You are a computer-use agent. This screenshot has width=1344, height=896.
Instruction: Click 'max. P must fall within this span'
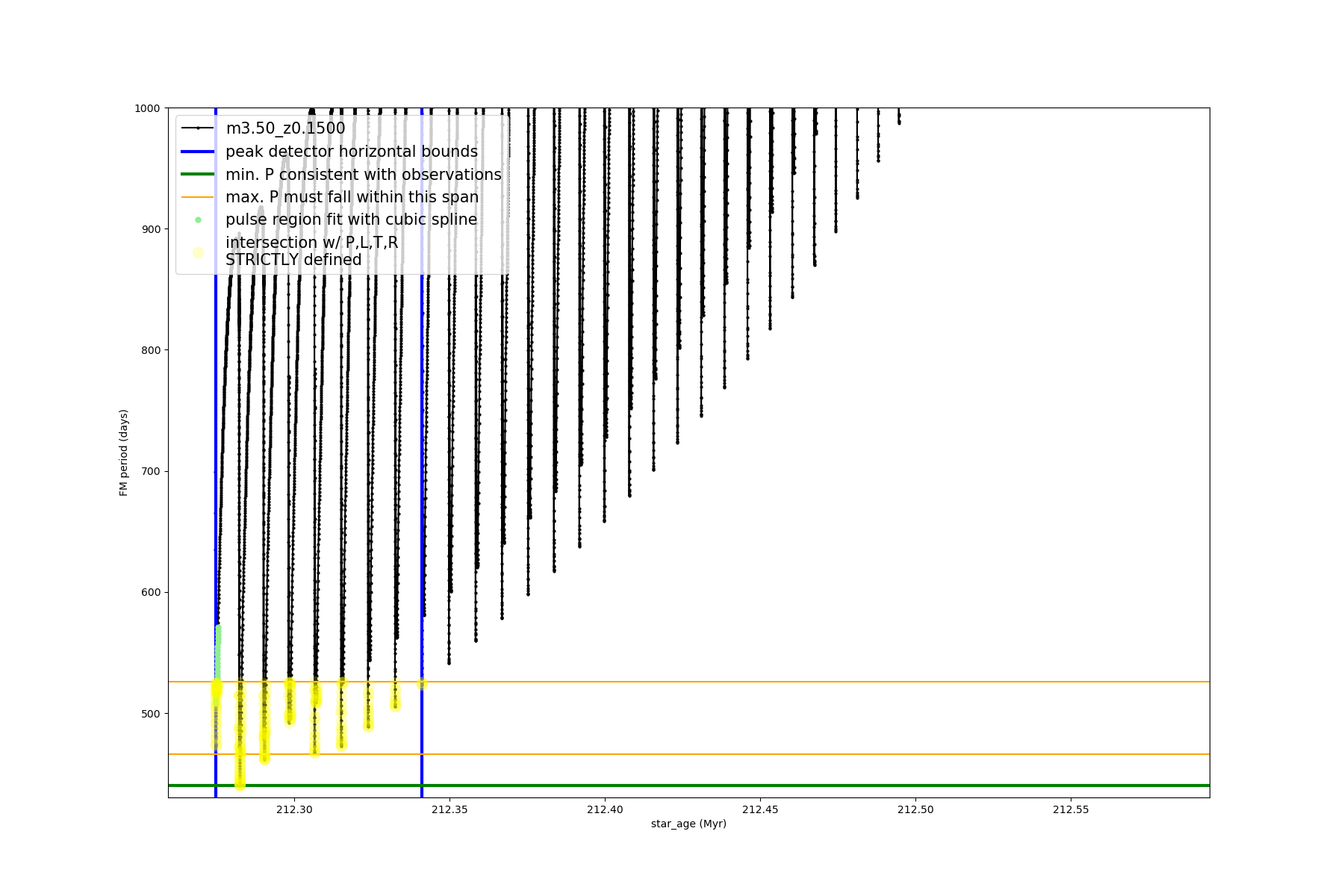[x=352, y=197]
